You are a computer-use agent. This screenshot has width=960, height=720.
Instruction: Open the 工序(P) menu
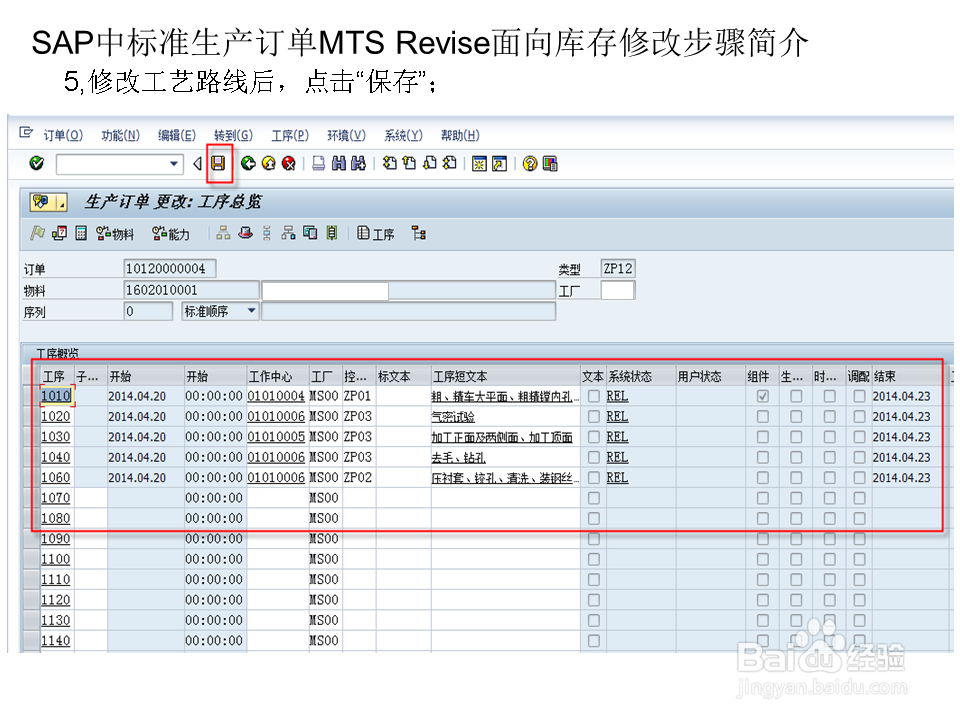(x=290, y=135)
